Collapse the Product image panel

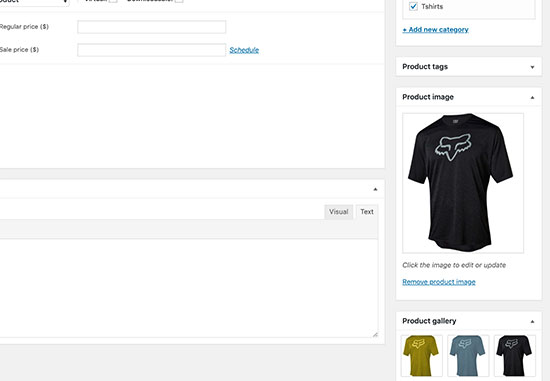532,98
